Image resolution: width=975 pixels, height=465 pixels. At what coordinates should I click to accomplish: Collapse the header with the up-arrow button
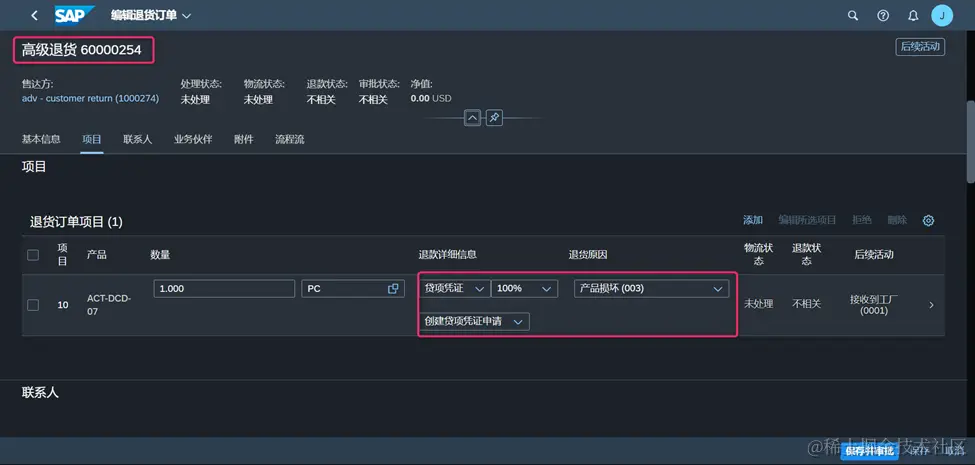473,117
